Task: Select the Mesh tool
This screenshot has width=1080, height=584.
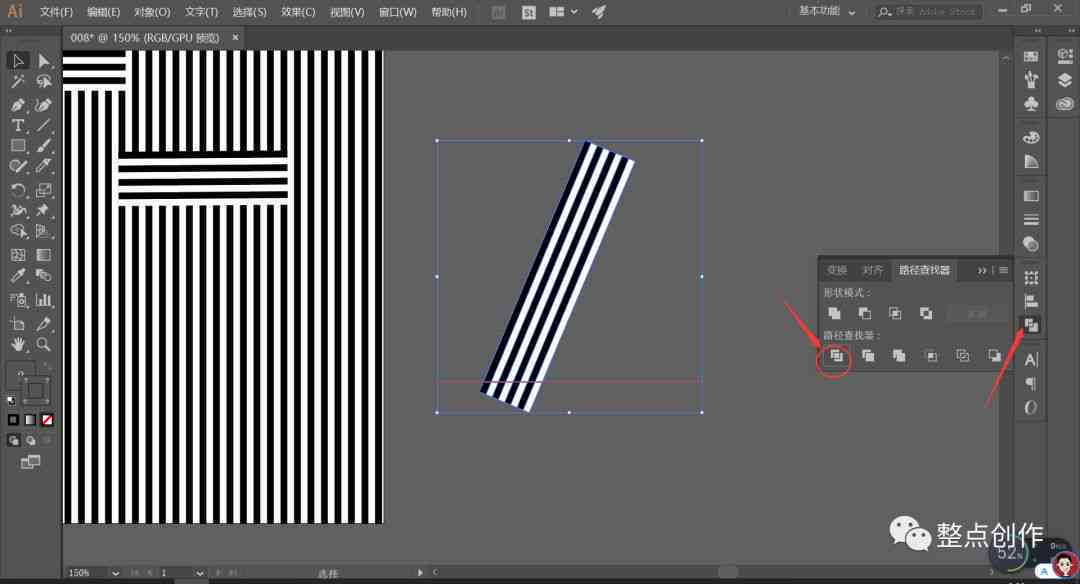Action: [19, 255]
